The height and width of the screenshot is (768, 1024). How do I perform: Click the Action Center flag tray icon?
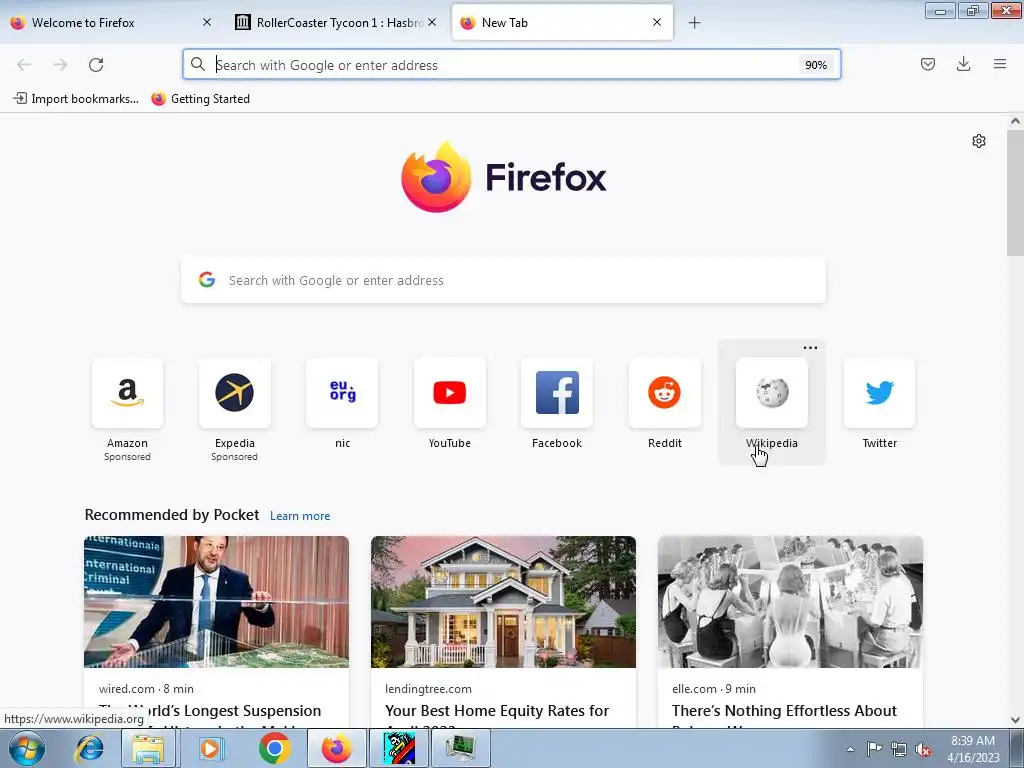[x=874, y=749]
